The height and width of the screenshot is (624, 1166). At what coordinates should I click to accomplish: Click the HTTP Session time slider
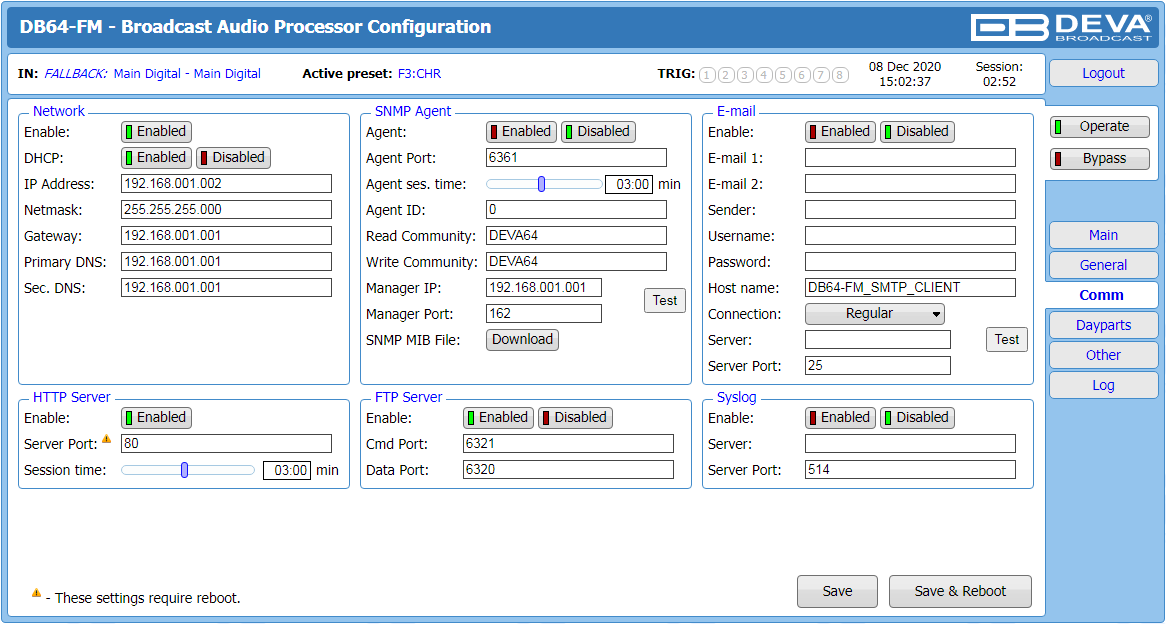tap(187, 470)
